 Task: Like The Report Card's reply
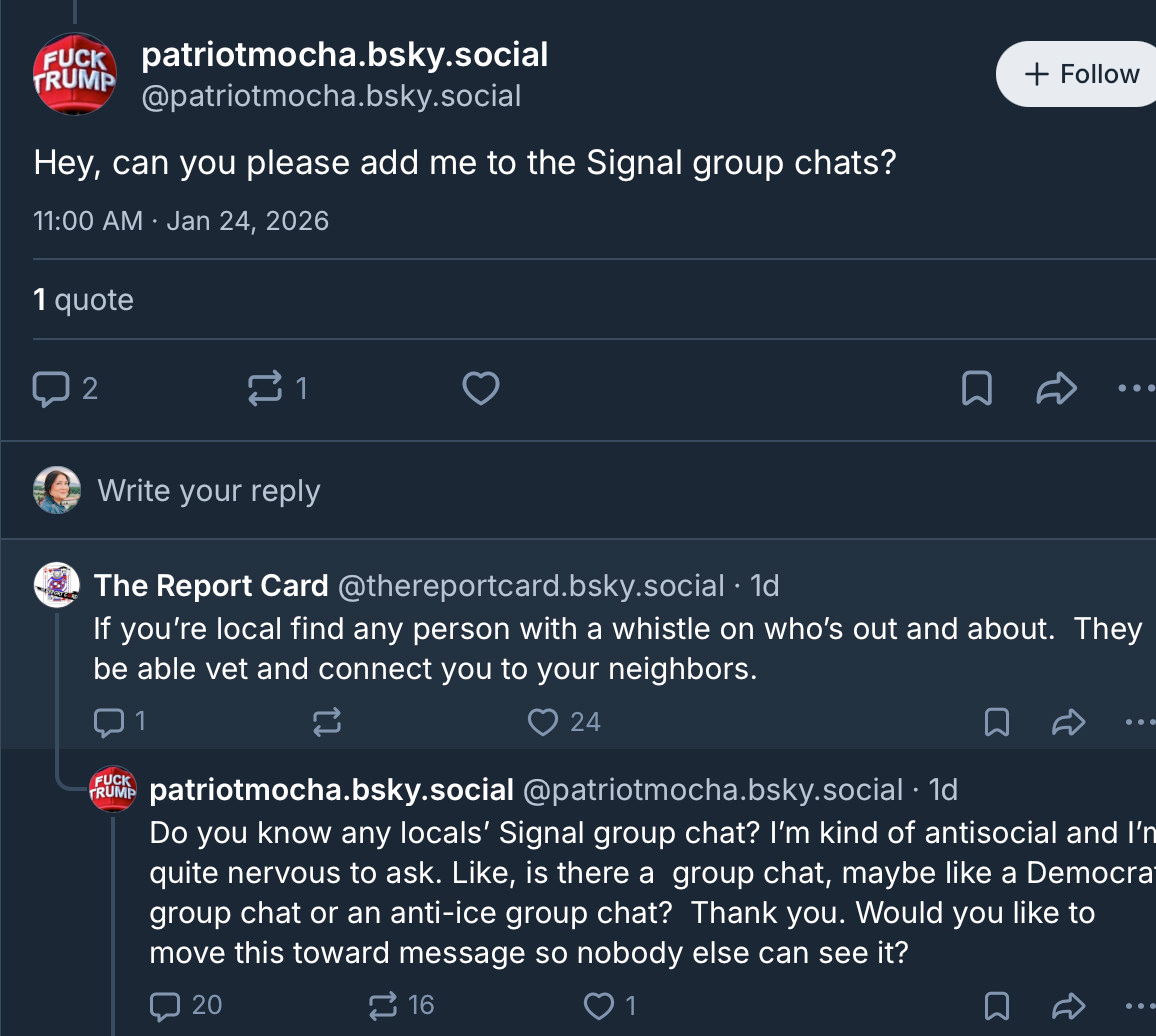tap(542, 722)
